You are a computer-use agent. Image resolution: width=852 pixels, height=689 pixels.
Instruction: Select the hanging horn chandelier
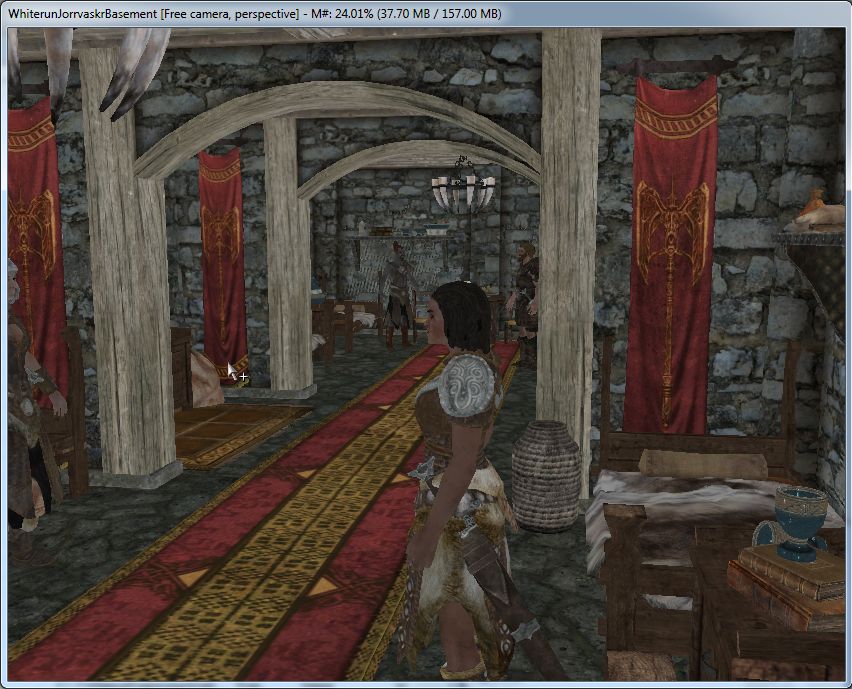click(463, 186)
